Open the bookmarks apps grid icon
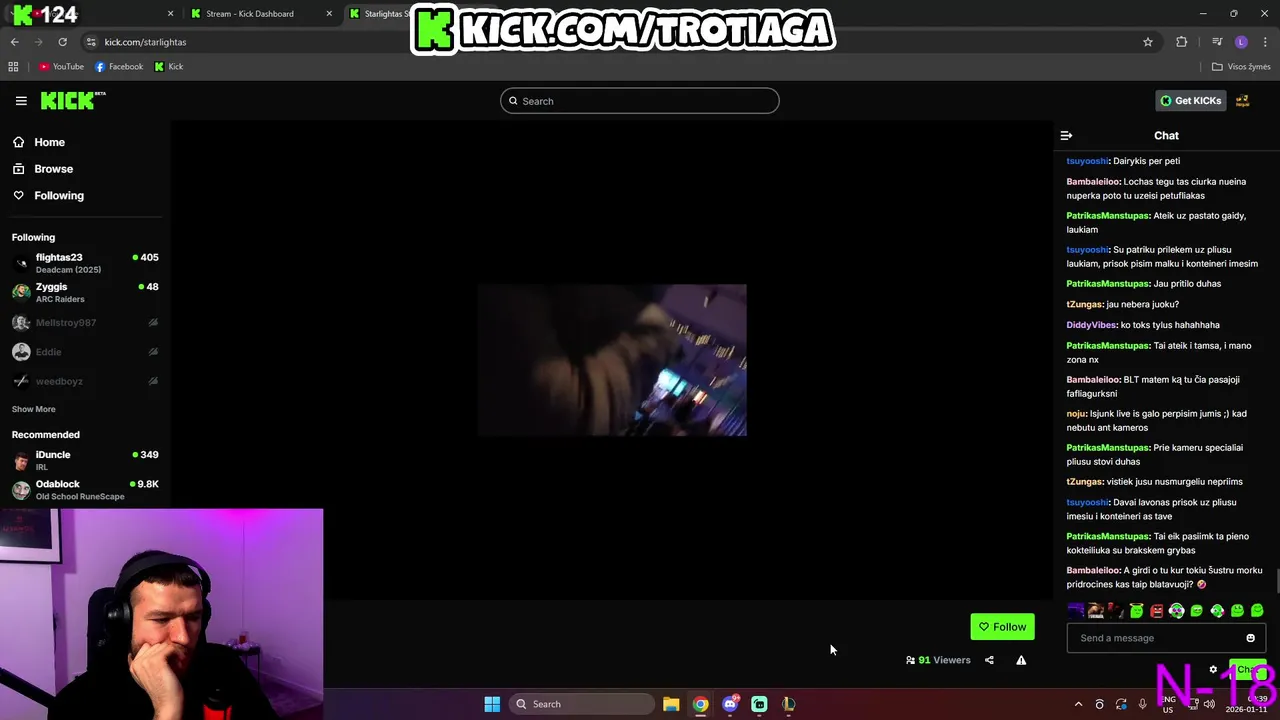Screen dimensions: 1280x720 coord(13,67)
